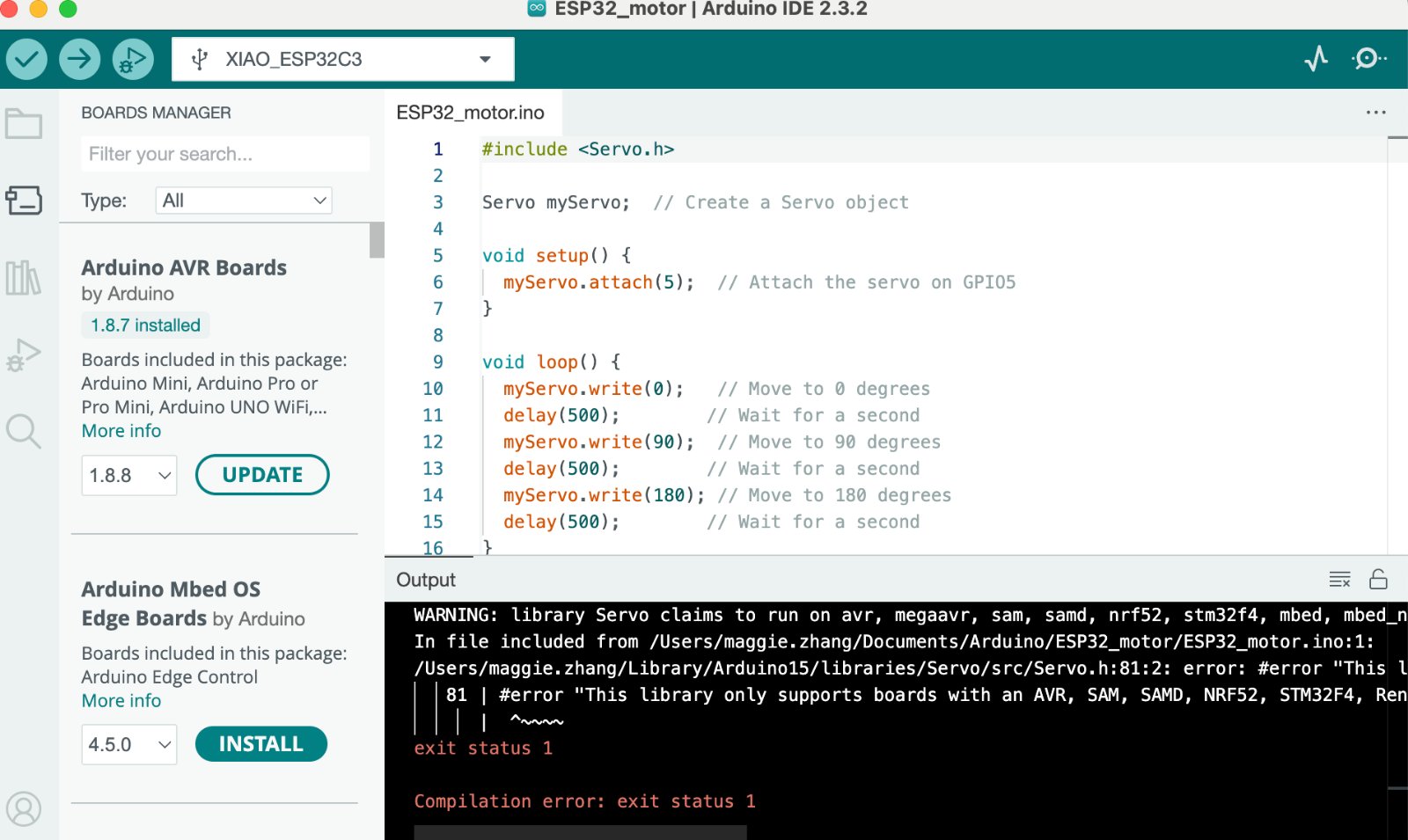The image size is (1408, 840).
Task: Open the account profile icon
Action: 24,808
